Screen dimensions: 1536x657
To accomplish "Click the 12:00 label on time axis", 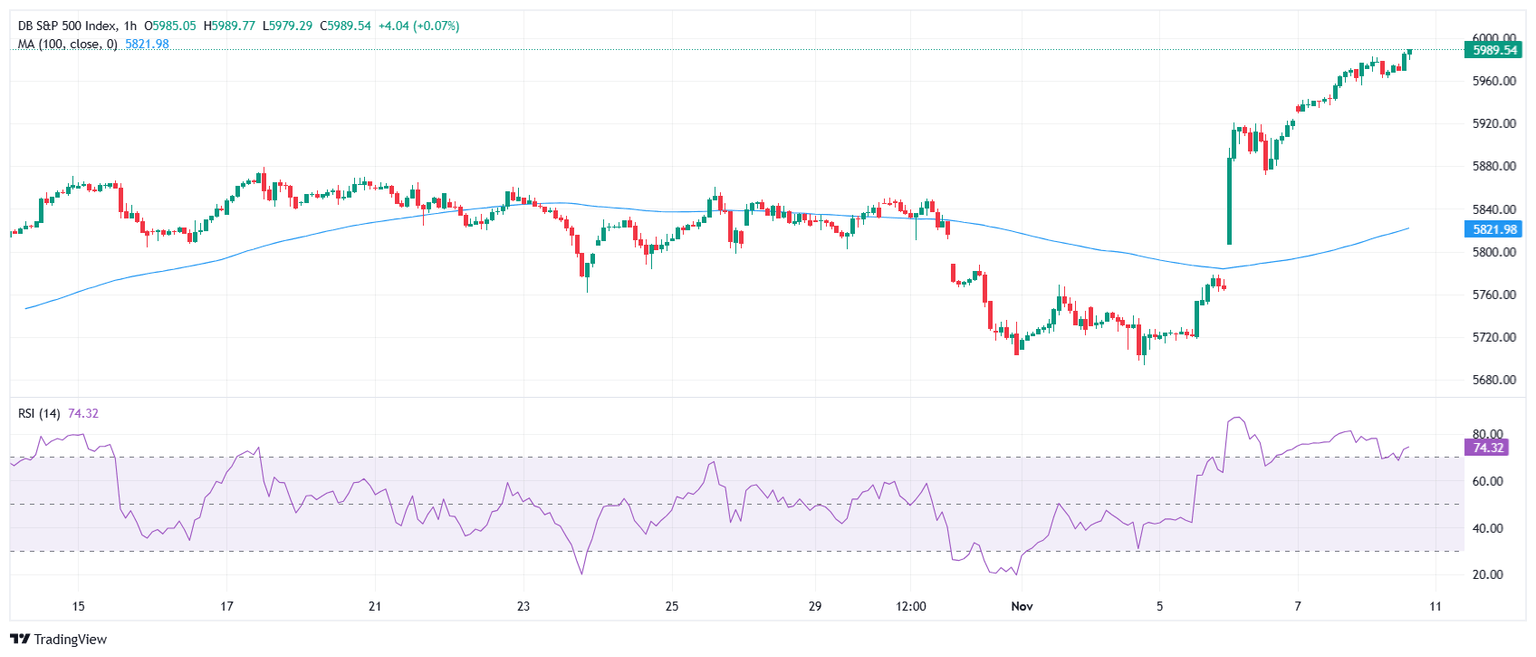I will click(912, 606).
